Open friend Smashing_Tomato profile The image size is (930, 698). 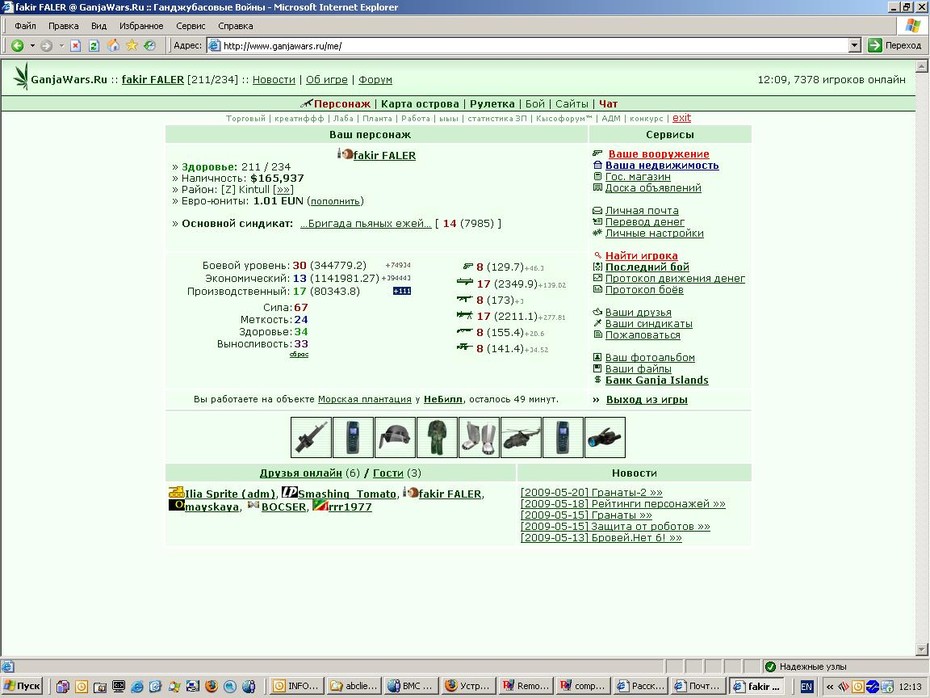[x=348, y=494]
